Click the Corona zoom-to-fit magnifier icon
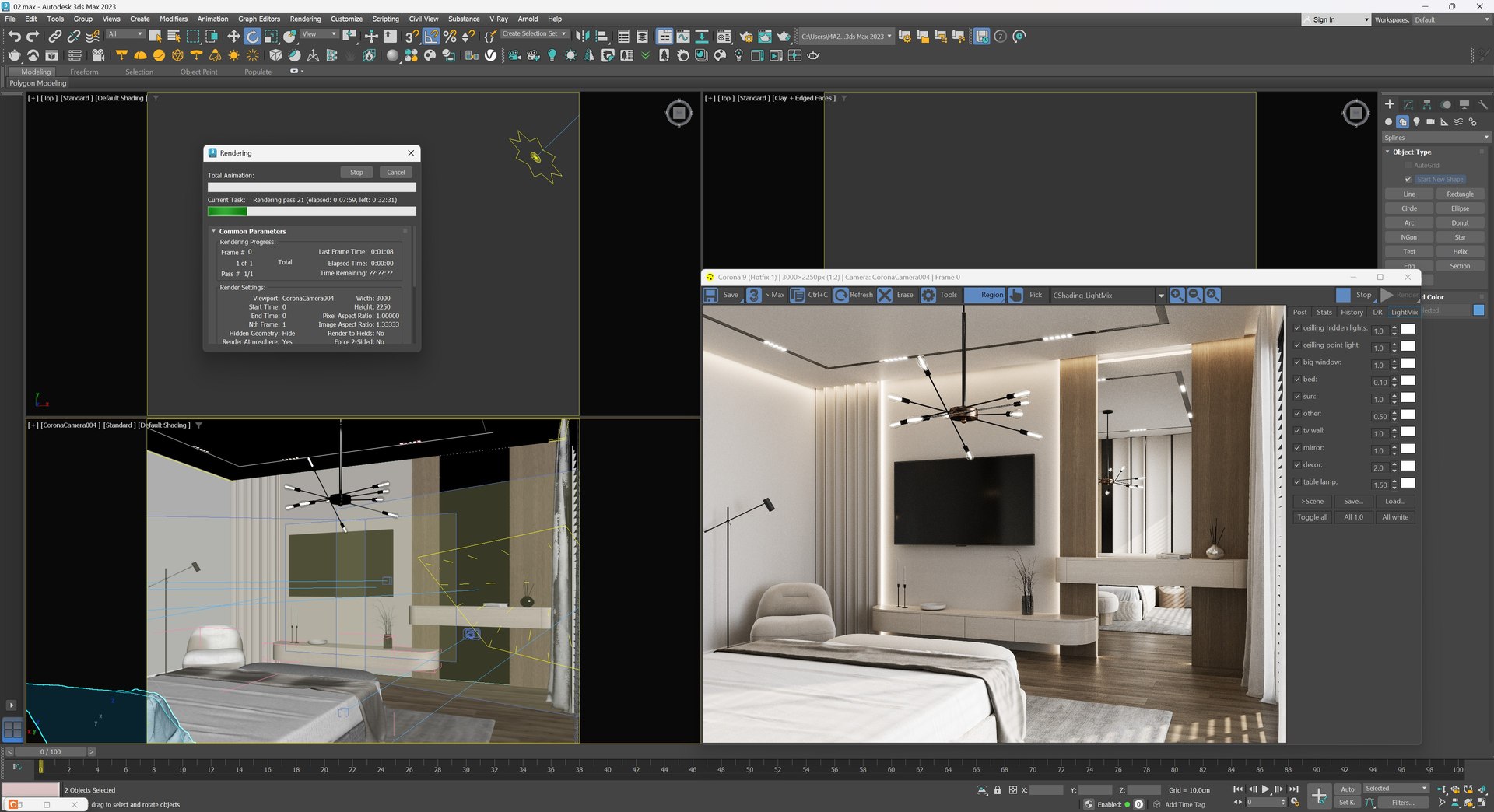The image size is (1494, 812). pyautogui.click(x=1212, y=295)
